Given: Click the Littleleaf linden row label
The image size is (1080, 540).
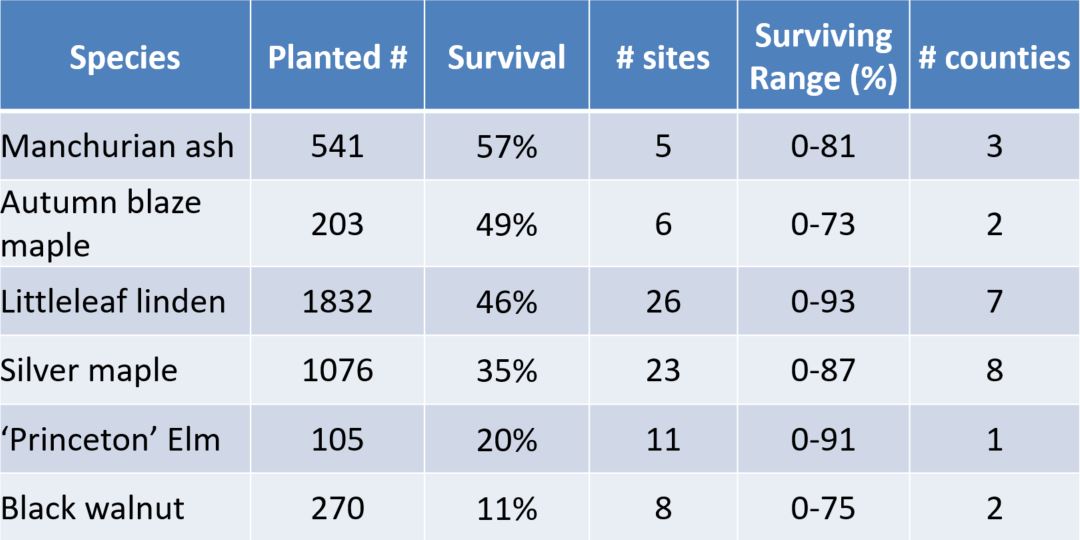Looking at the screenshot, I should point(113,301).
